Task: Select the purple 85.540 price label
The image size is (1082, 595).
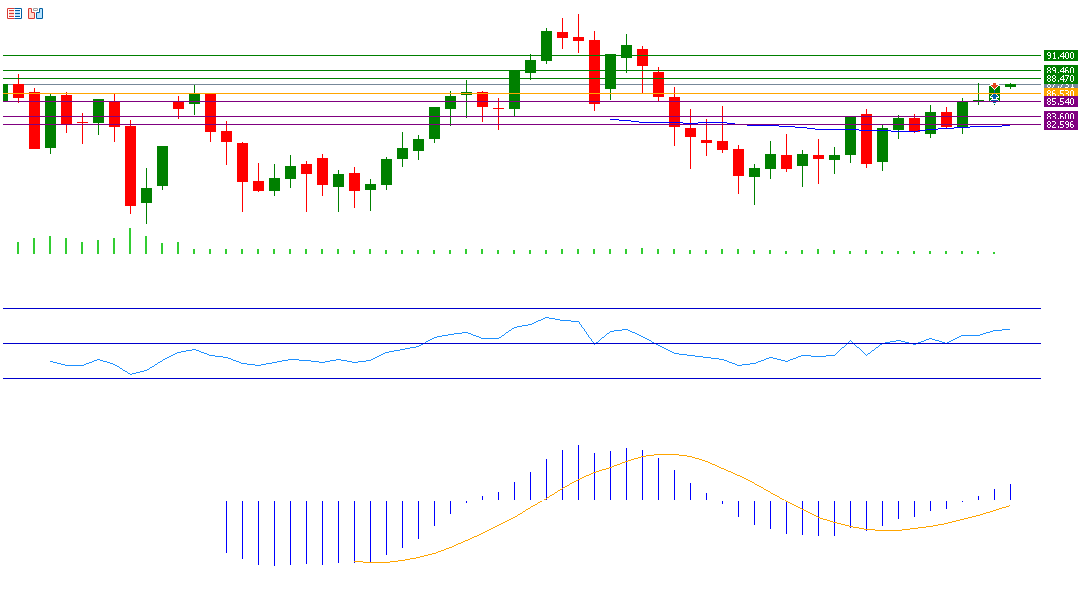Action: point(1059,102)
